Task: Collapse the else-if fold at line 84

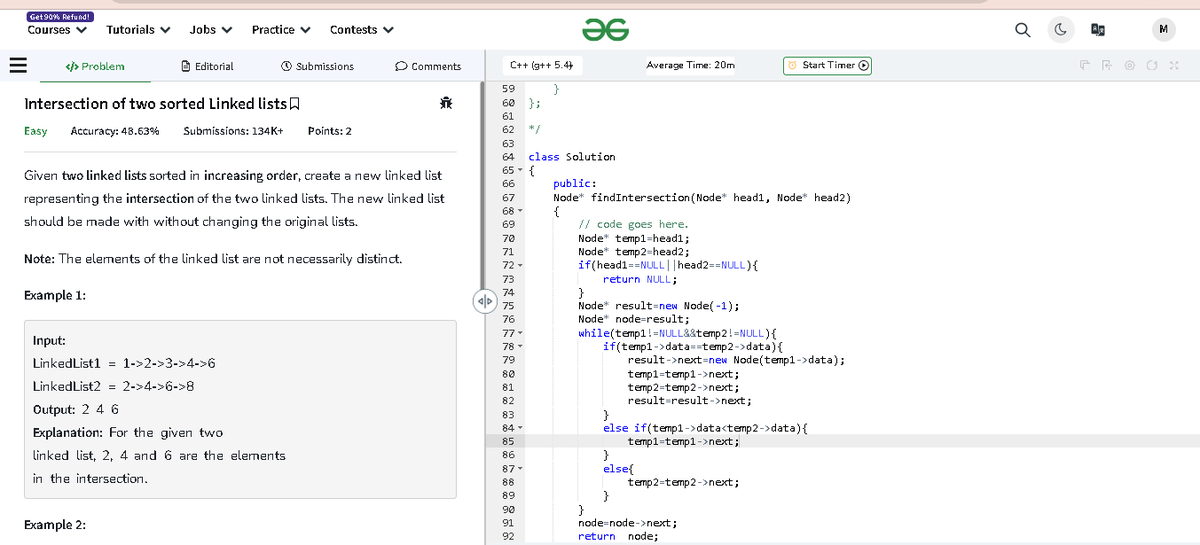Action: (521, 428)
